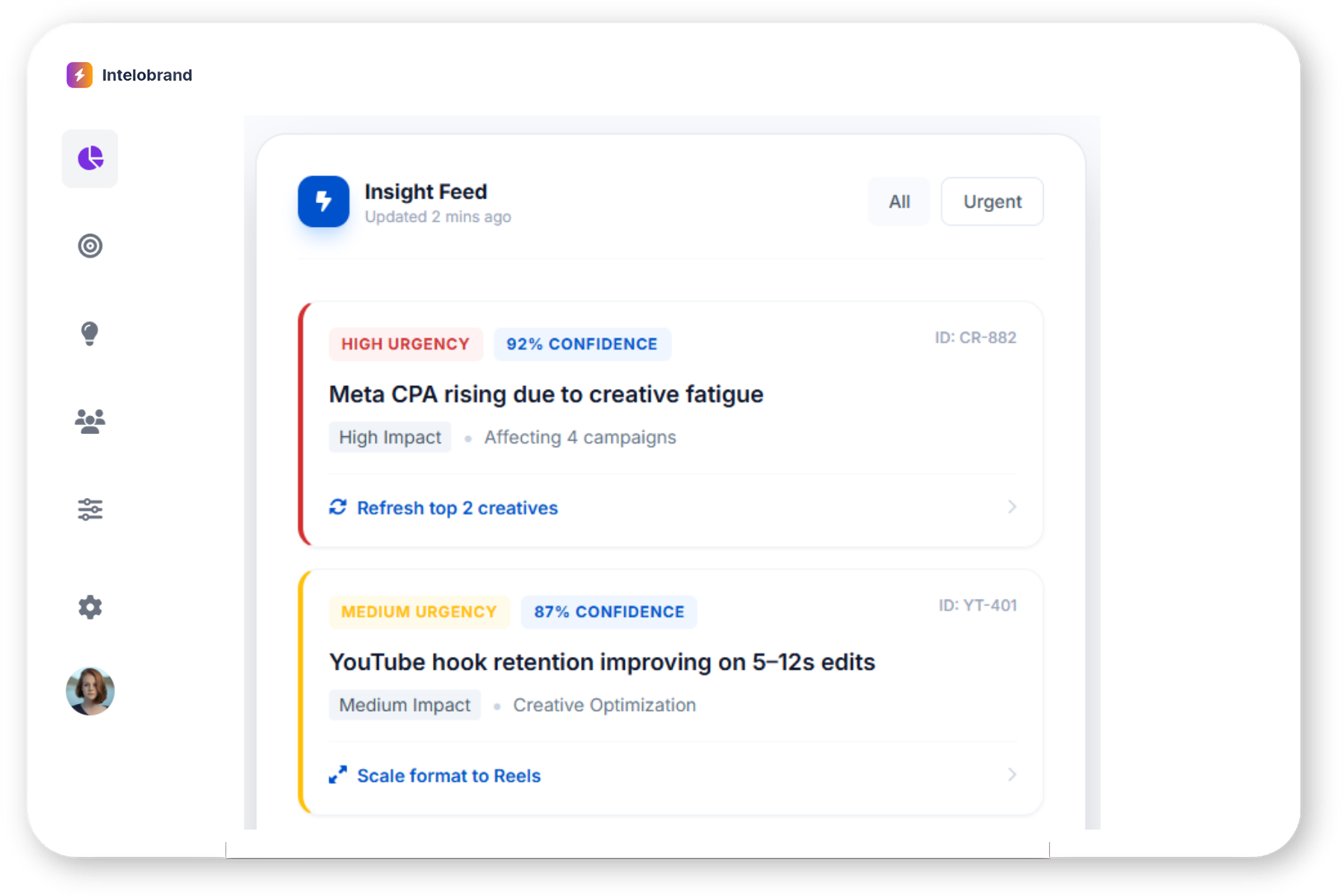Click the expand arrows icon beside Scale format

(337, 775)
